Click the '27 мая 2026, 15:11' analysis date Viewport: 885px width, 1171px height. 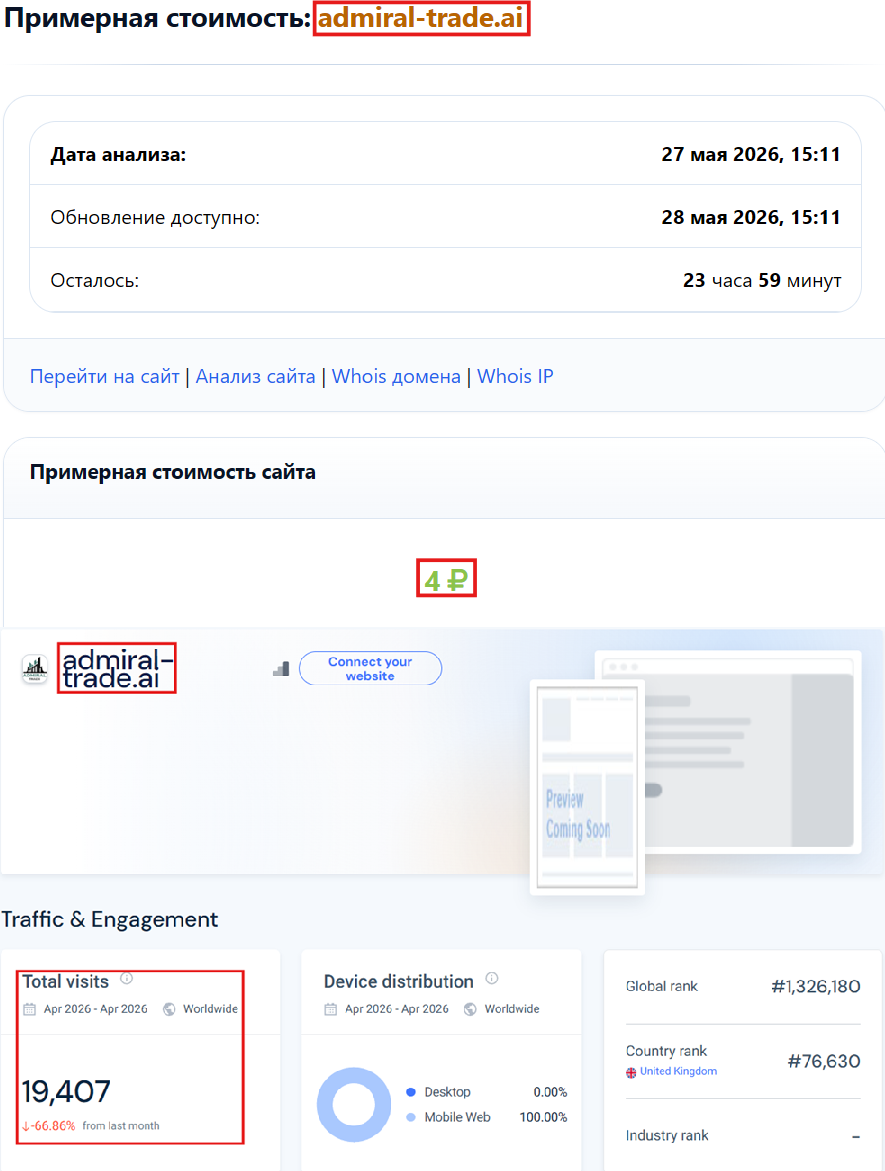[x=751, y=155]
